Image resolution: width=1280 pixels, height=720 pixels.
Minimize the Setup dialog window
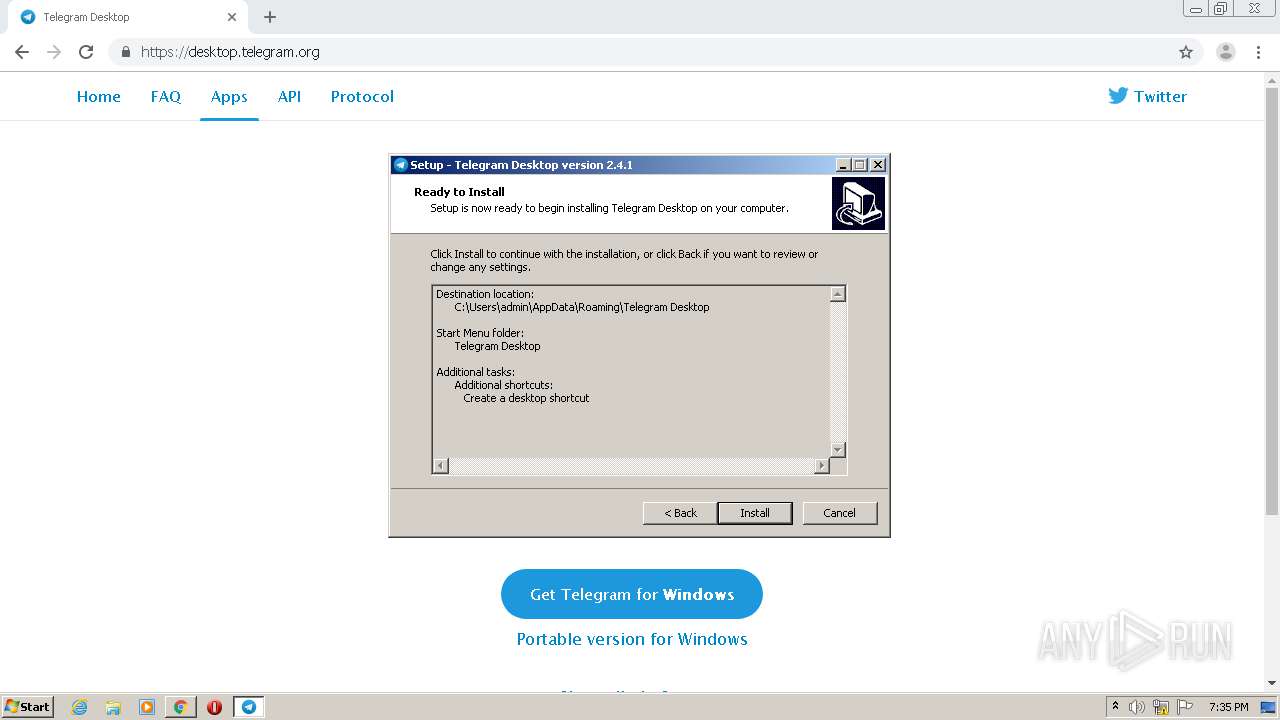[843, 165]
